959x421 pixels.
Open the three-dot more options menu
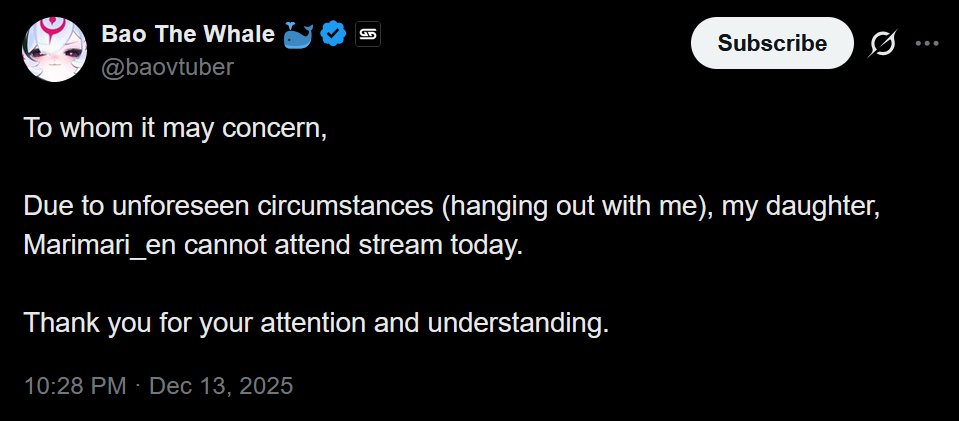(927, 43)
